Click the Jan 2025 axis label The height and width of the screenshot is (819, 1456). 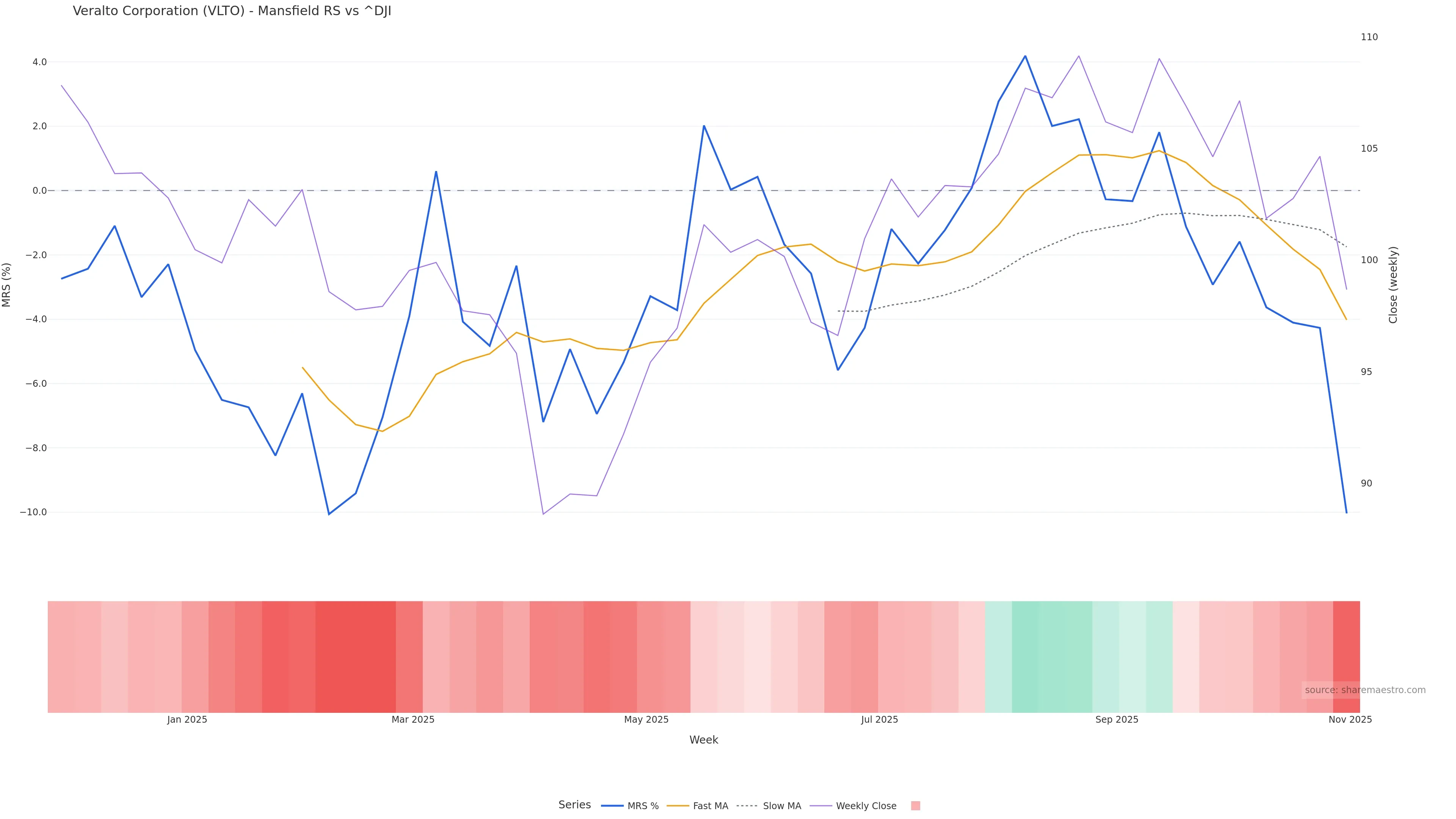tap(187, 720)
